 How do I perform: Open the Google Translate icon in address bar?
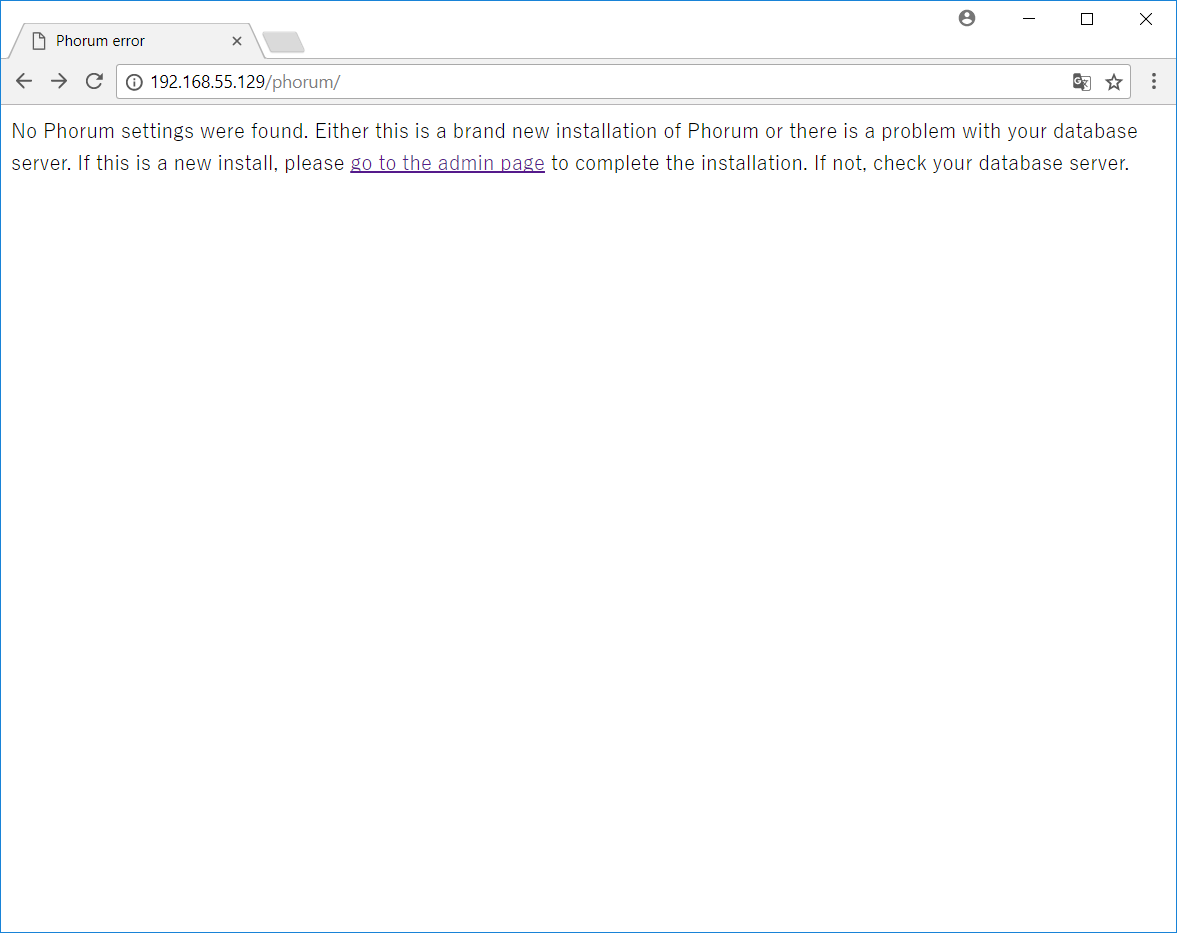(x=1081, y=81)
